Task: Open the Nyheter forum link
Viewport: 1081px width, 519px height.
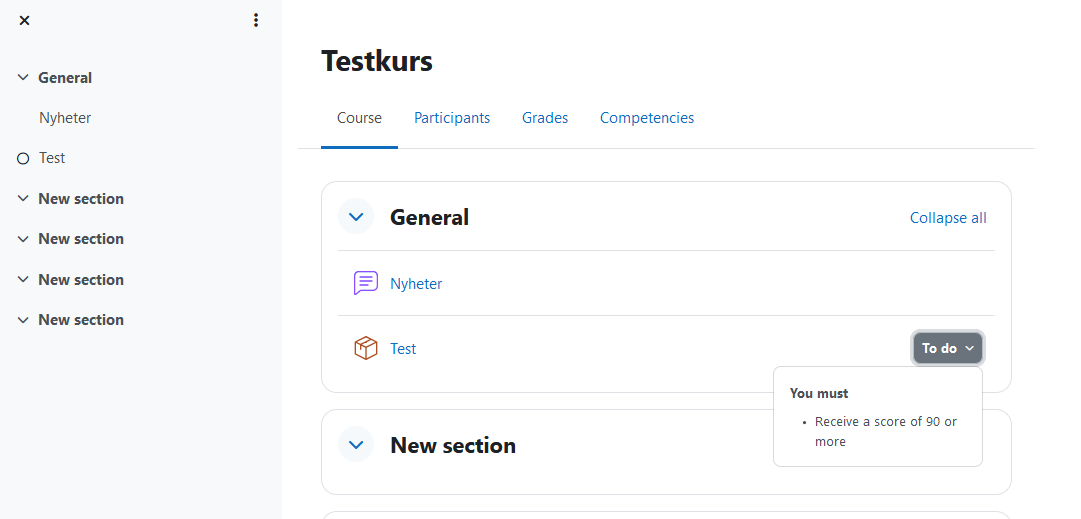Action: [416, 283]
